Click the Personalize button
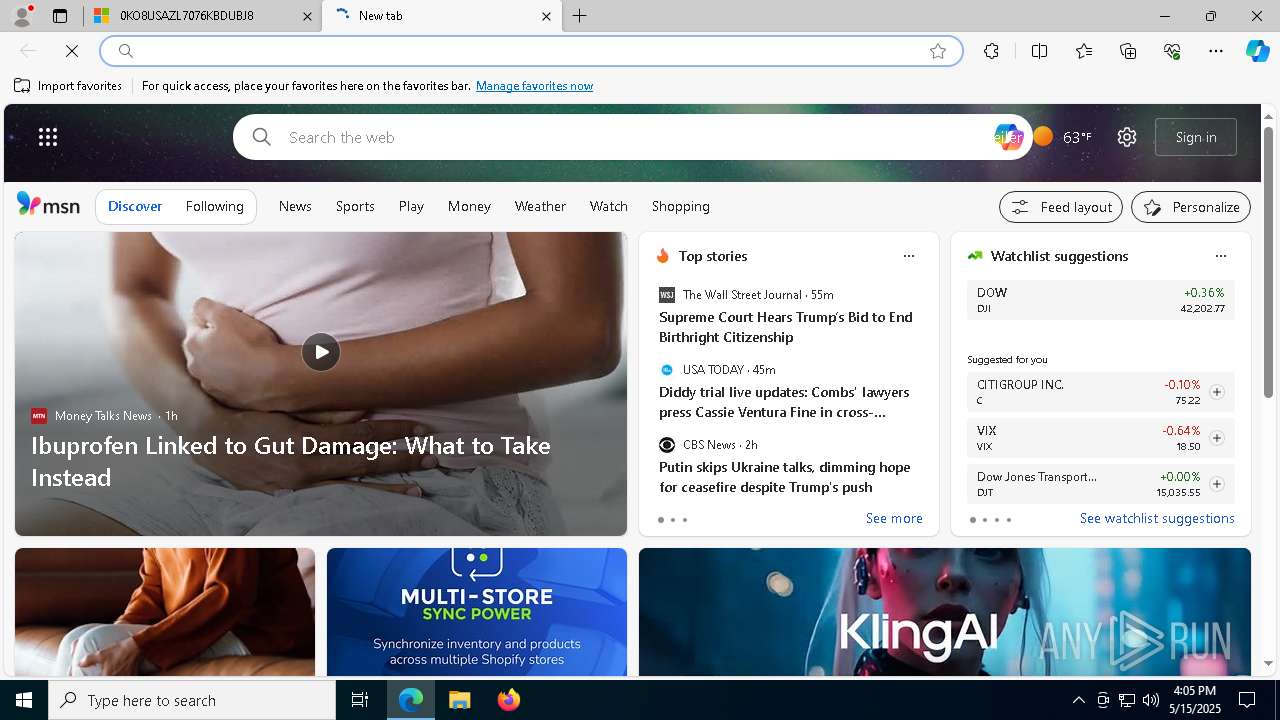The width and height of the screenshot is (1280, 720). pos(1191,207)
